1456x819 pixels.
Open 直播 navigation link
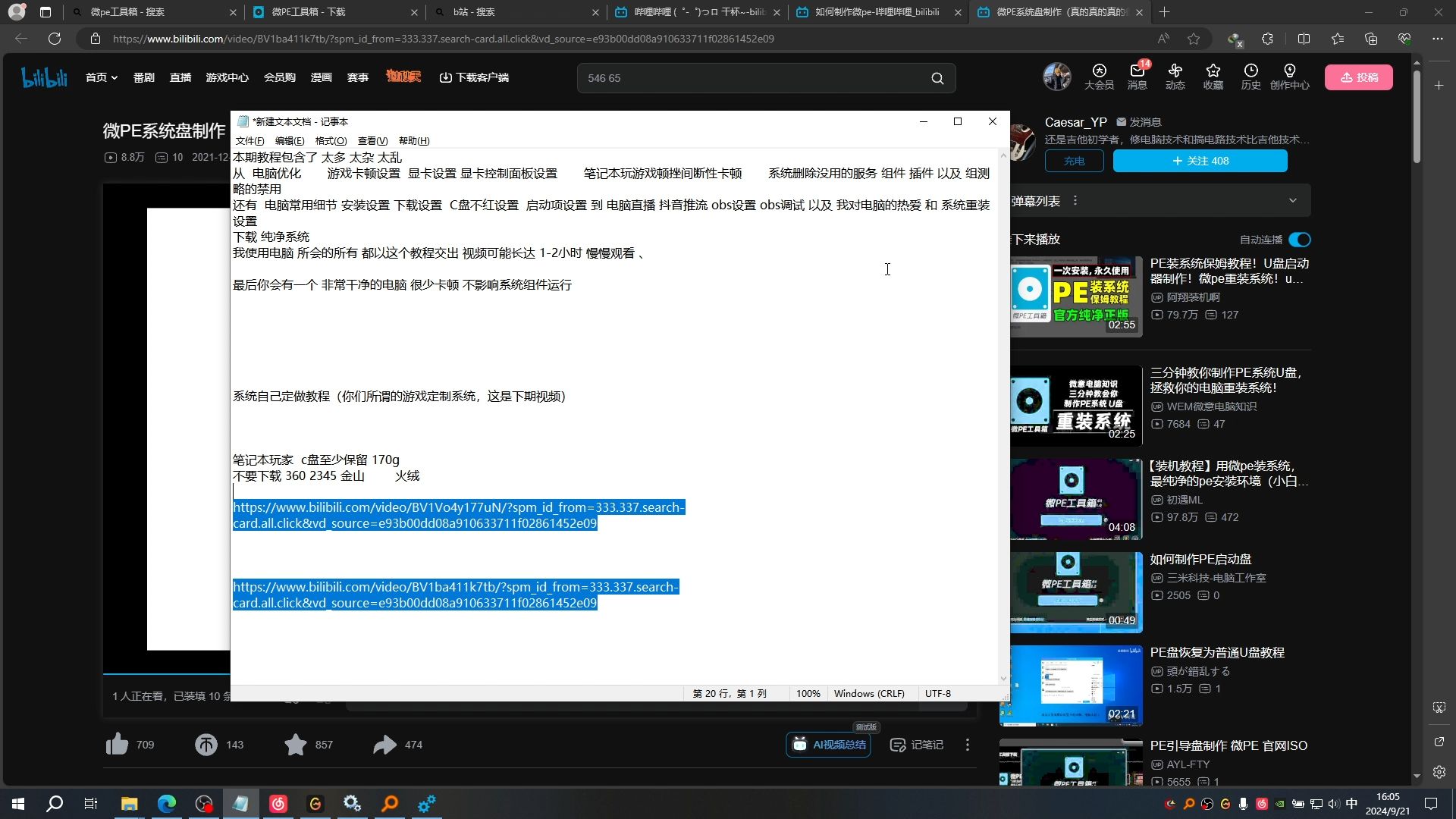(180, 77)
